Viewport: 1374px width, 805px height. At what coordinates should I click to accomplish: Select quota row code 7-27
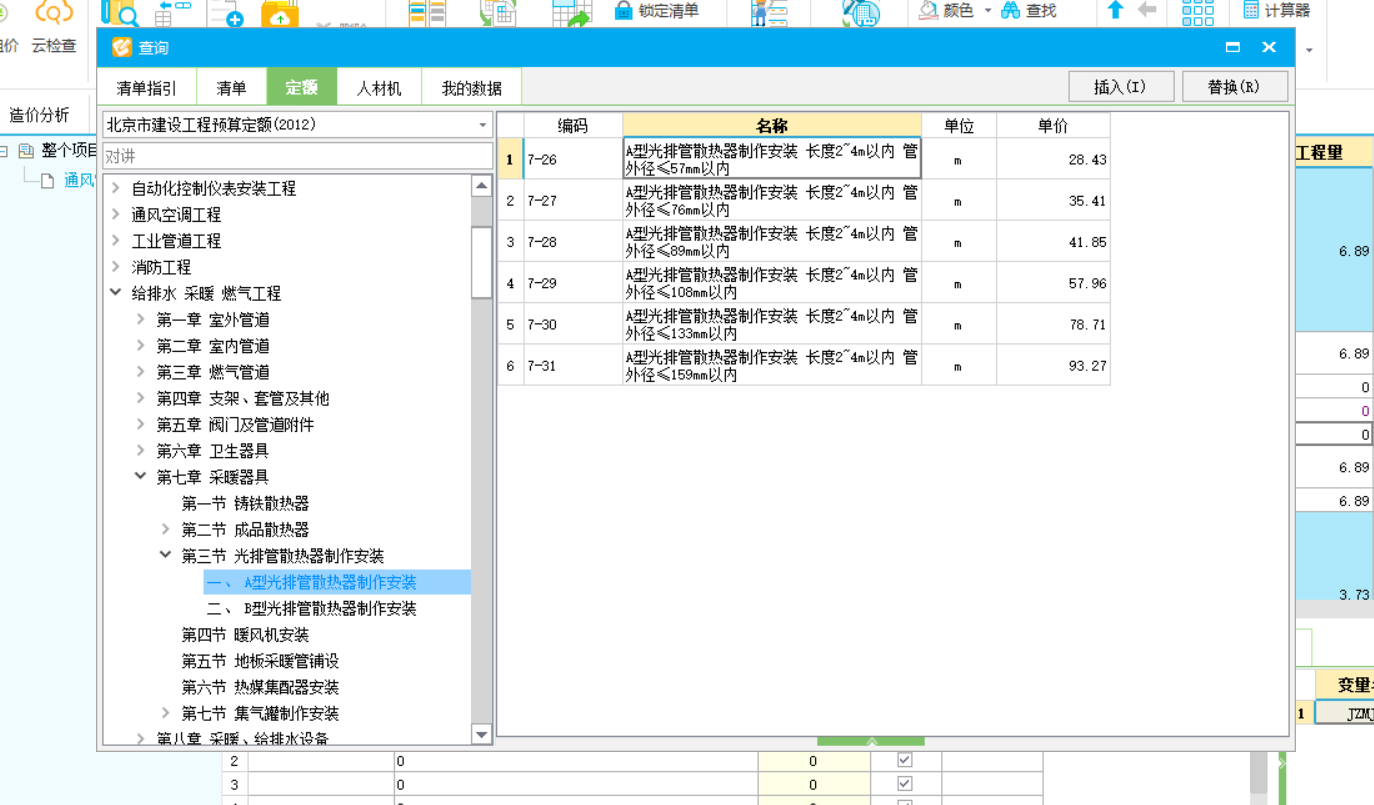click(573, 200)
